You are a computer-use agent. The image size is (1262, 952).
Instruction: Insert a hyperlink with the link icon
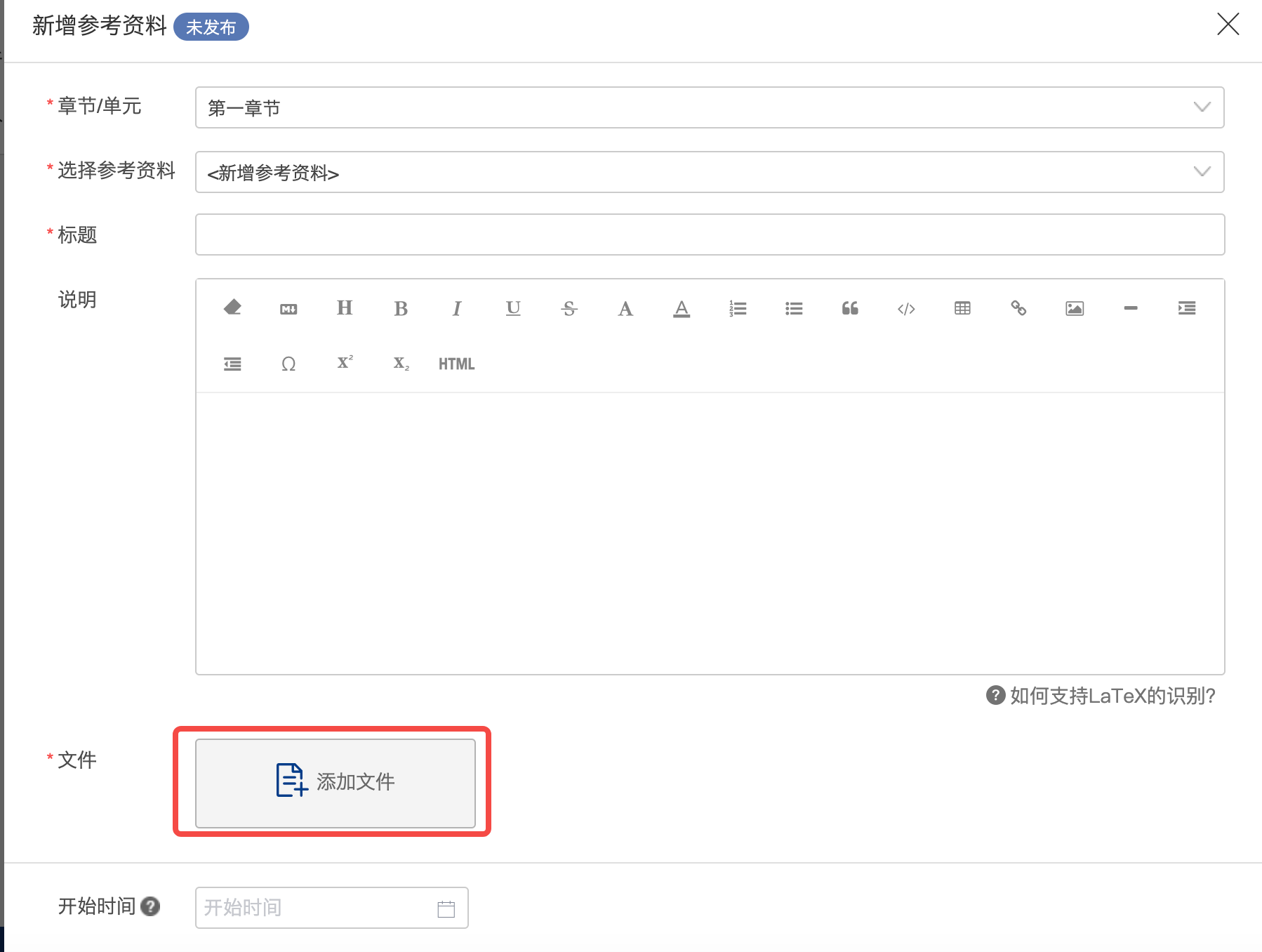pyautogui.click(x=1018, y=308)
